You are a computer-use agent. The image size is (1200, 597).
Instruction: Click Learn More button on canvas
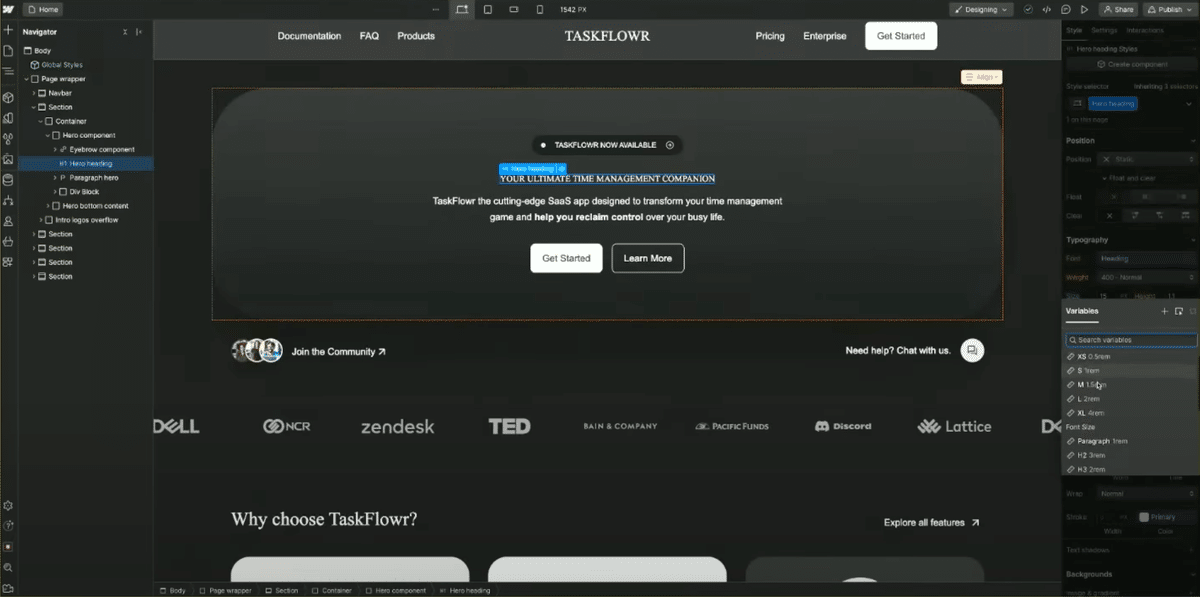(x=648, y=258)
